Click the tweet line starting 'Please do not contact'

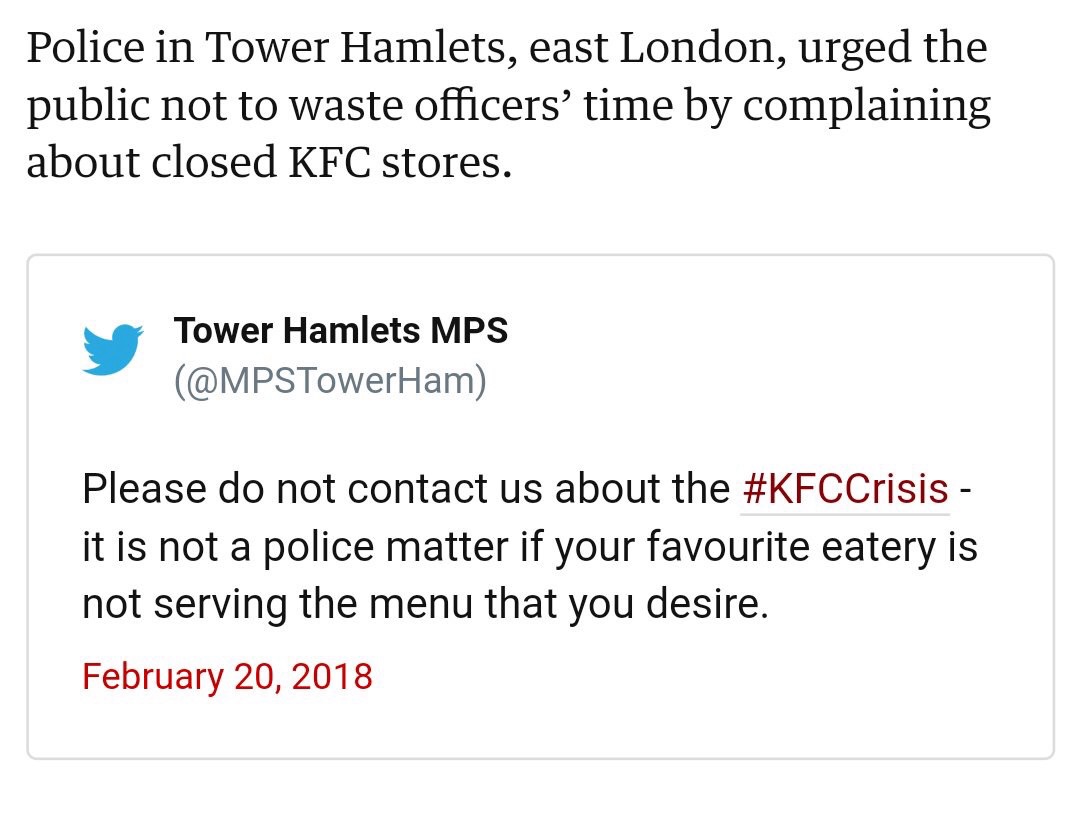[x=527, y=489]
